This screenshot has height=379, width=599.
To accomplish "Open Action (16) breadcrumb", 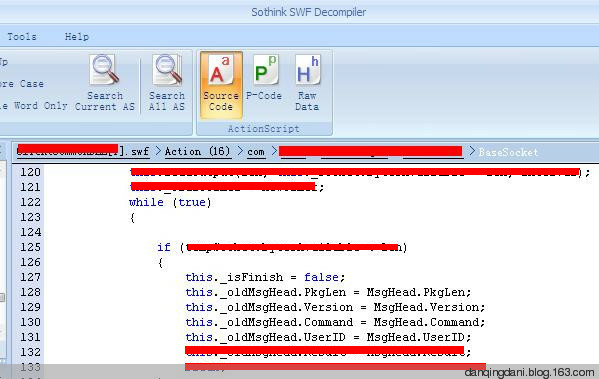I will click(x=198, y=152).
